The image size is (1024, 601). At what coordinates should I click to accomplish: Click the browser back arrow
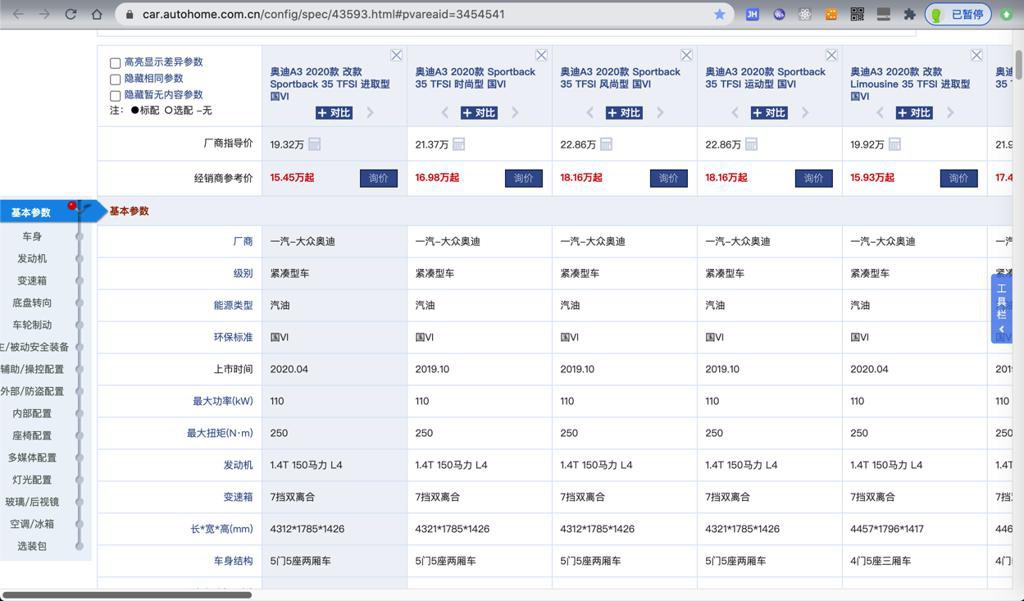click(18, 14)
